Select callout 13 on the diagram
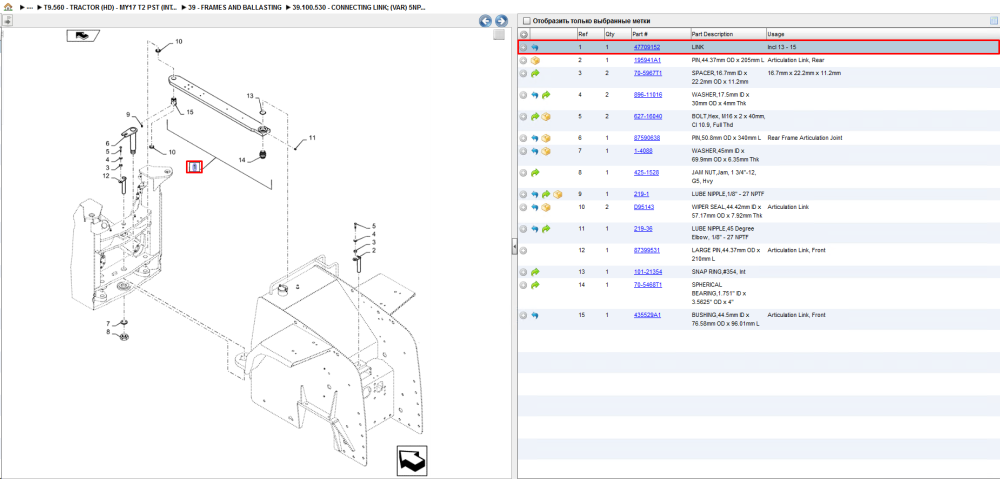The width and height of the screenshot is (1000, 479). (251, 96)
